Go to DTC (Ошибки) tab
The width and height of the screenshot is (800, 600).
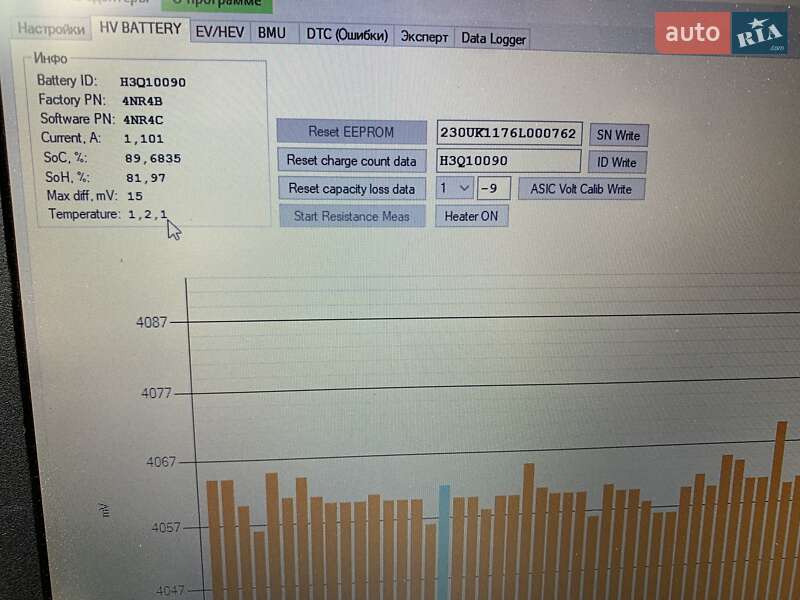[x=346, y=35]
